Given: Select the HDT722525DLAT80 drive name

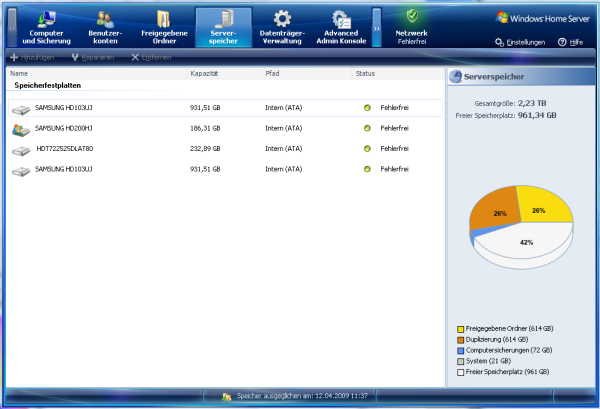Looking at the screenshot, I should click(65, 148).
